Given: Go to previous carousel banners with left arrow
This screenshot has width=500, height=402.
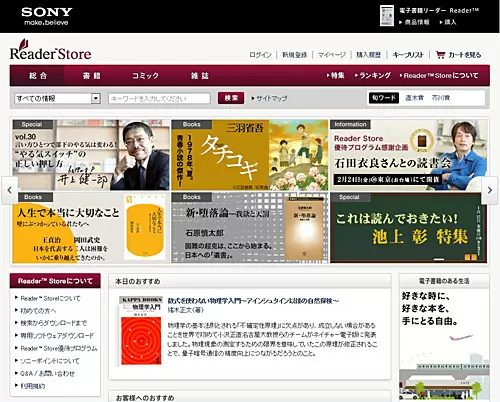Looking at the screenshot, I should 9,190.
